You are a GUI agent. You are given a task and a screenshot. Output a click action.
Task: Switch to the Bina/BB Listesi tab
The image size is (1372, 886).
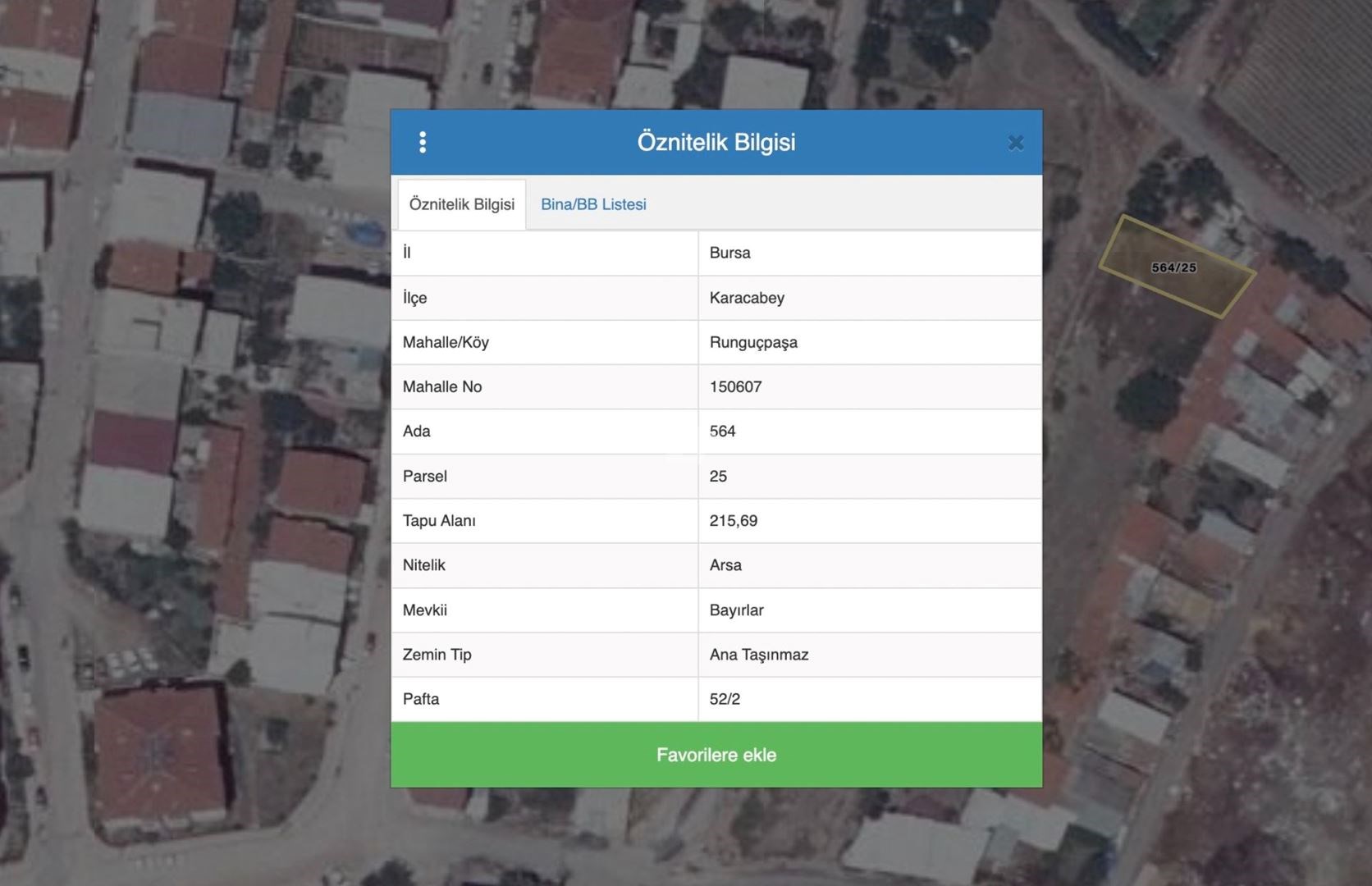(593, 204)
